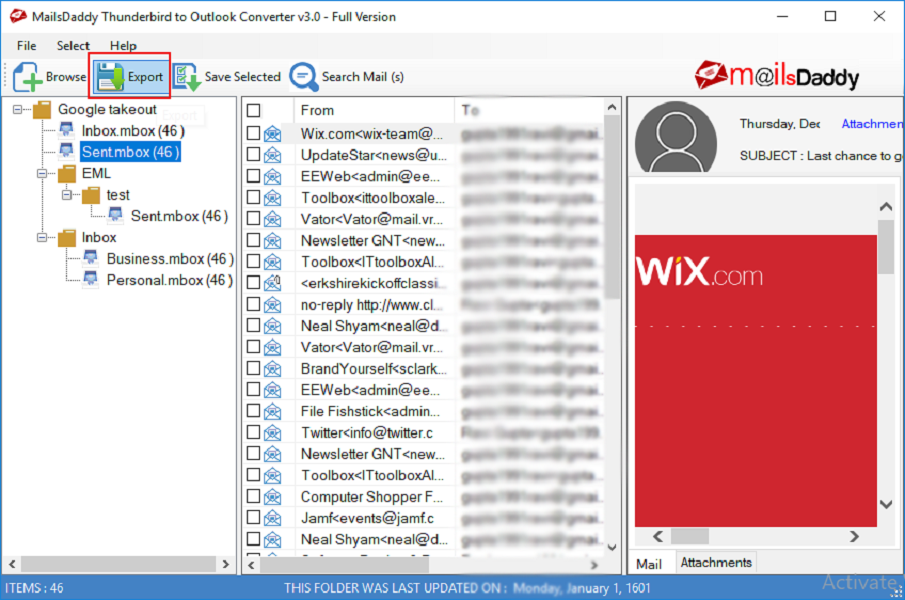The height and width of the screenshot is (600, 905).
Task: Click the Browse toolbar button
Action: coord(50,77)
